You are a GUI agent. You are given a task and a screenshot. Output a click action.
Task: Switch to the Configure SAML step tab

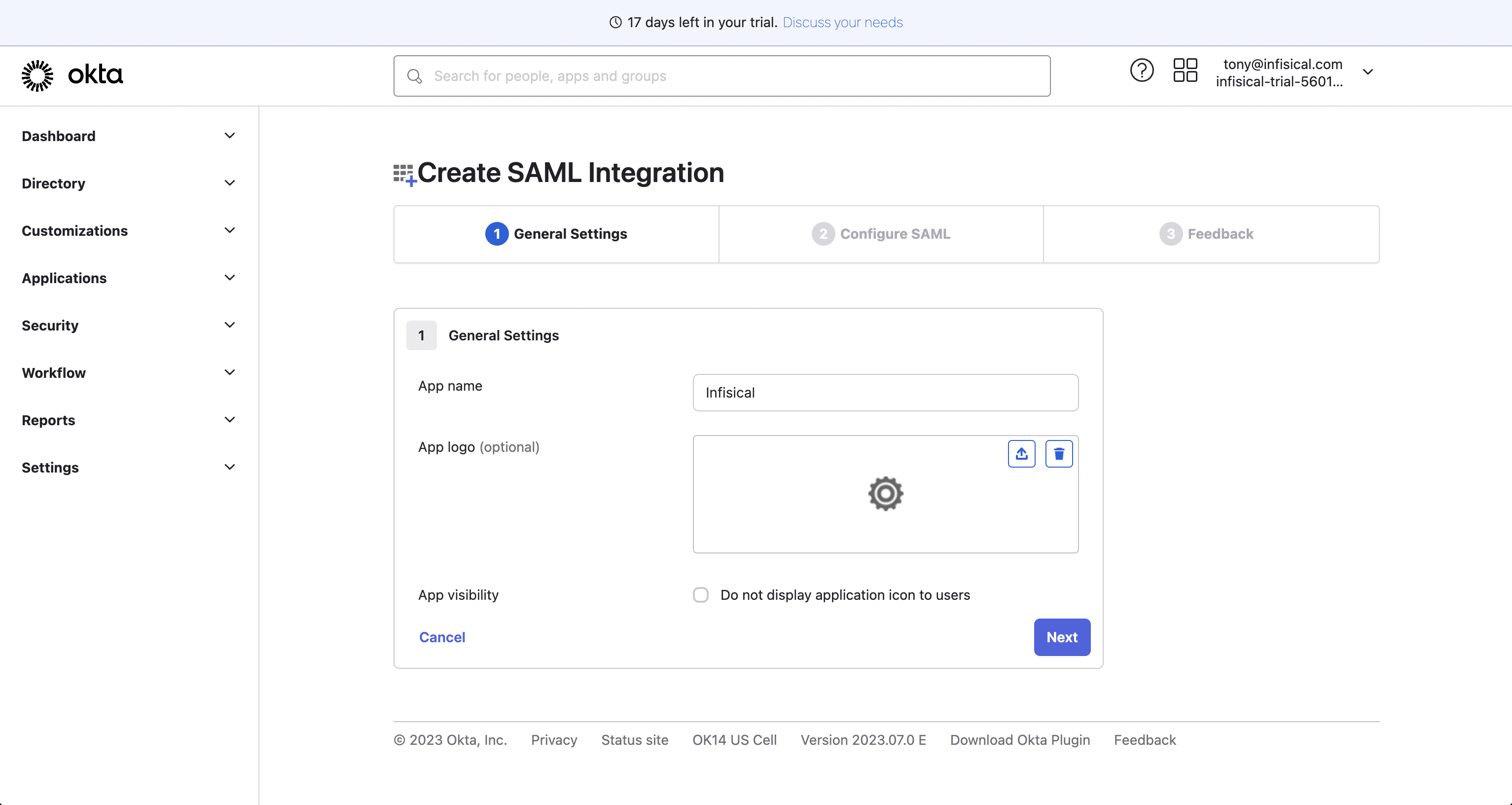881,234
